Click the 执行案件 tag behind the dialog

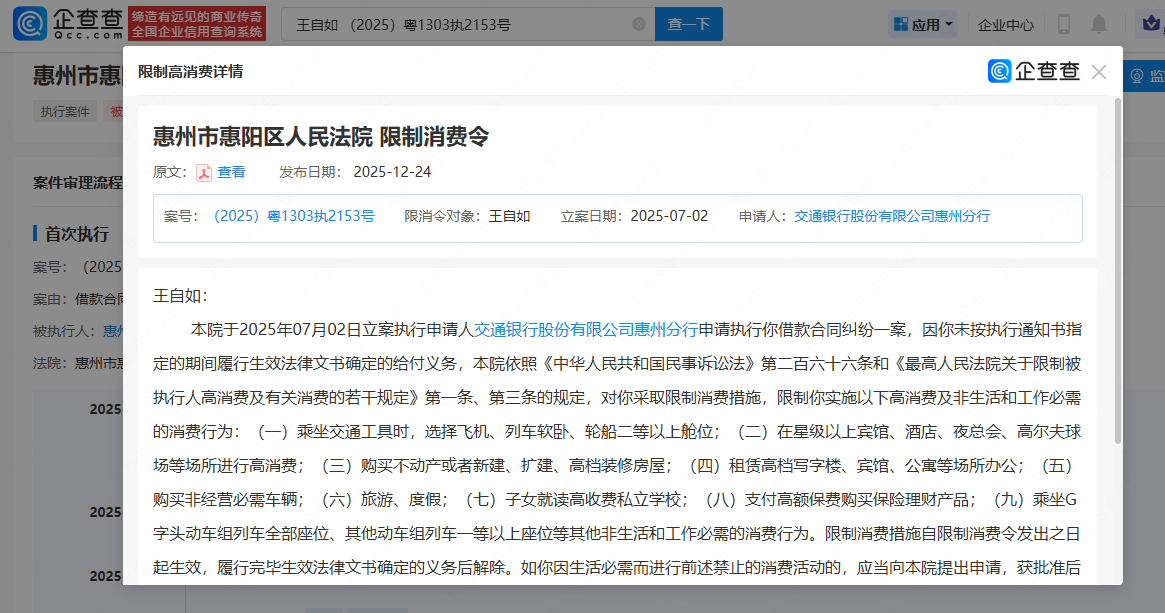(65, 112)
